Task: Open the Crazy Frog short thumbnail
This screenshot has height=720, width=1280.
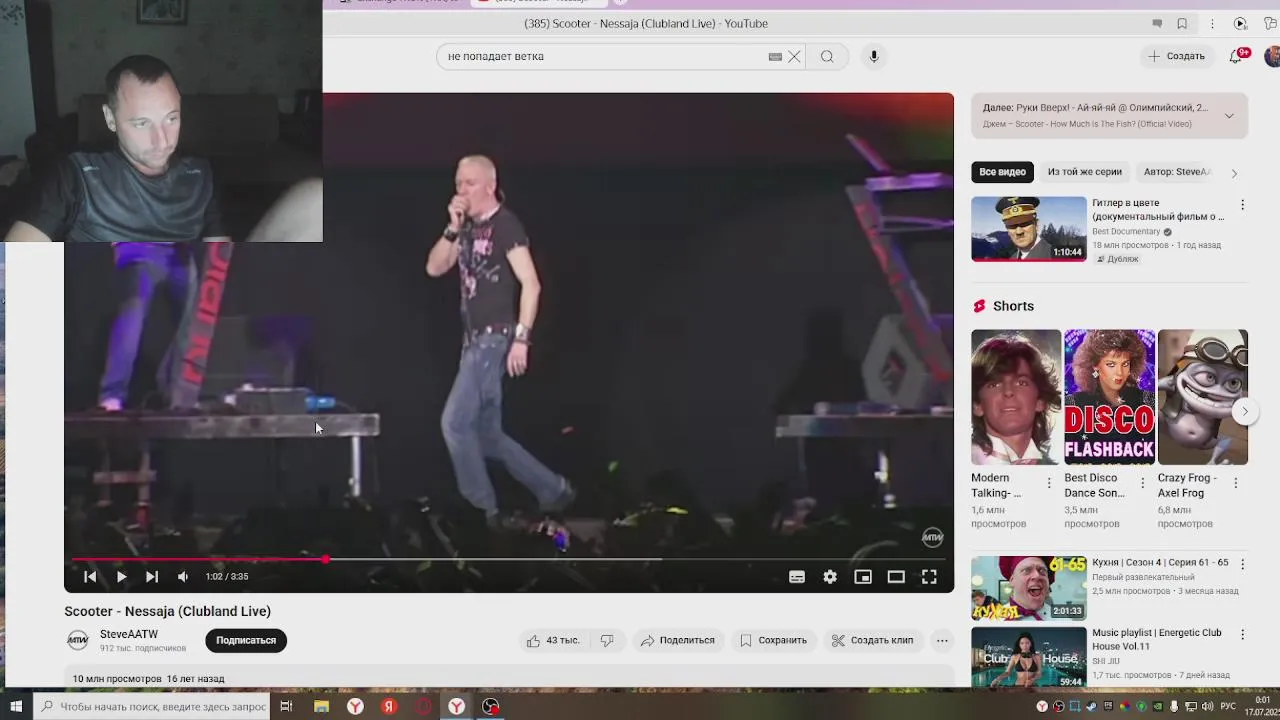Action: (1203, 397)
